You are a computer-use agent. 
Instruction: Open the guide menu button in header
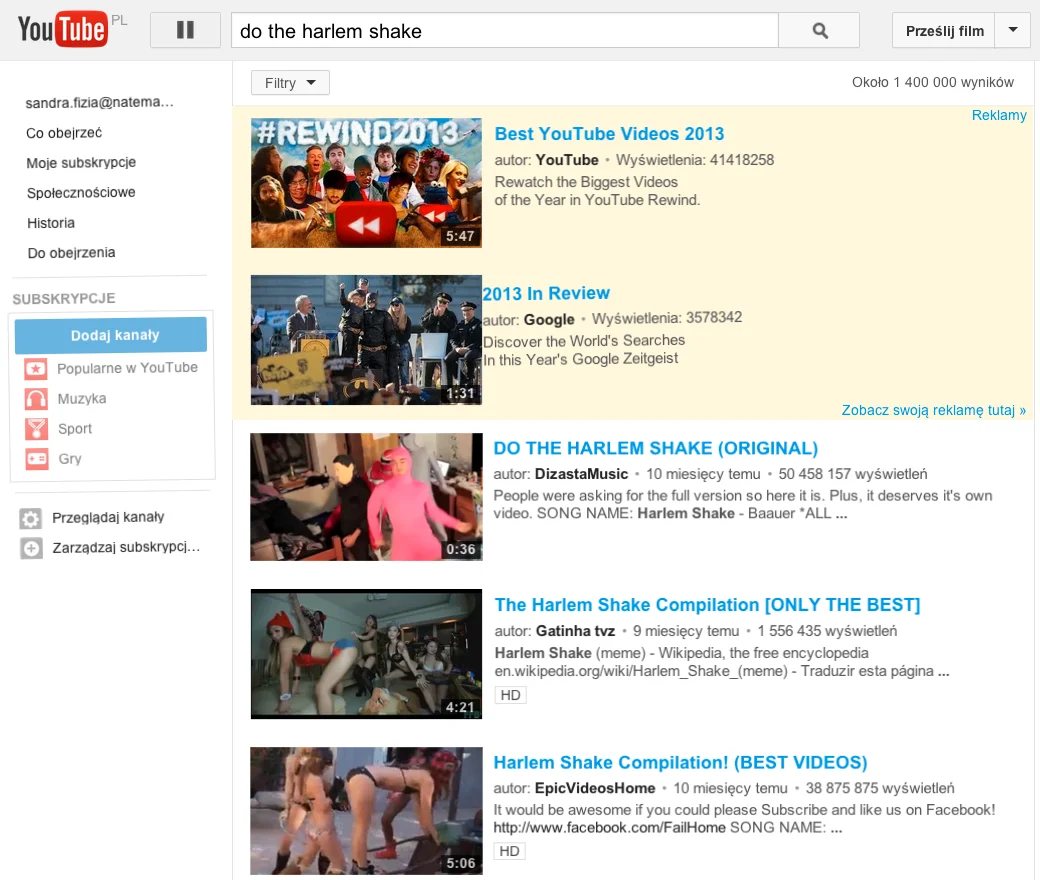pyautogui.click(x=185, y=30)
